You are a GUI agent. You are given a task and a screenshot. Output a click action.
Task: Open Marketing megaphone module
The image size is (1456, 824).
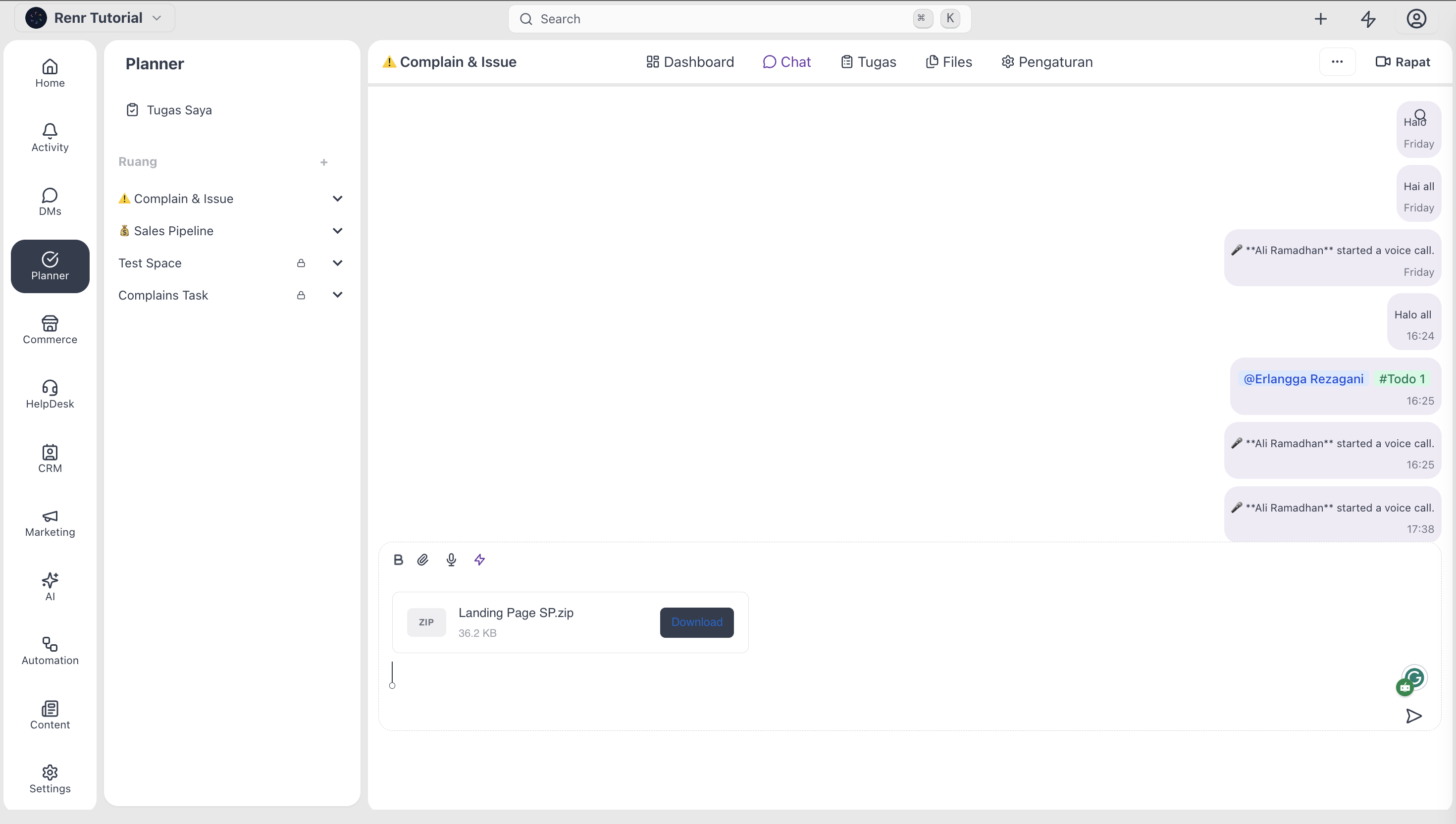pyautogui.click(x=50, y=523)
